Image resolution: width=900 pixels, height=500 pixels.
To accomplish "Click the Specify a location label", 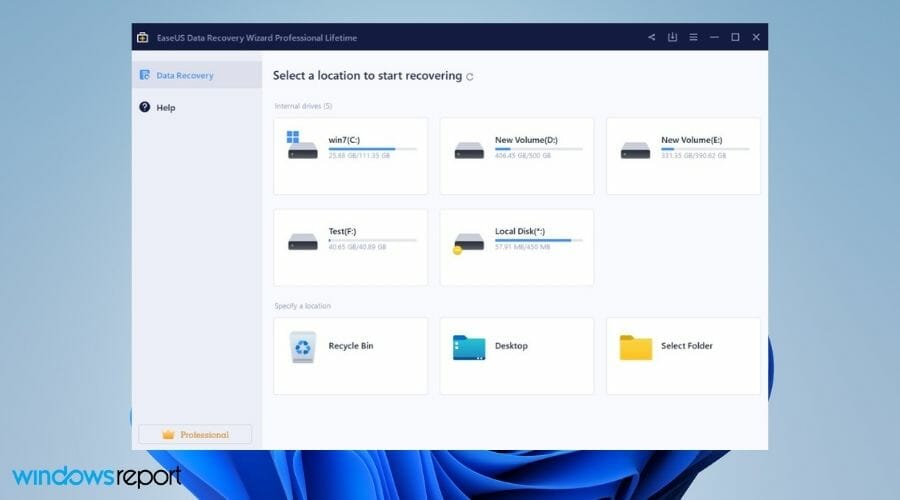I will [x=302, y=306].
